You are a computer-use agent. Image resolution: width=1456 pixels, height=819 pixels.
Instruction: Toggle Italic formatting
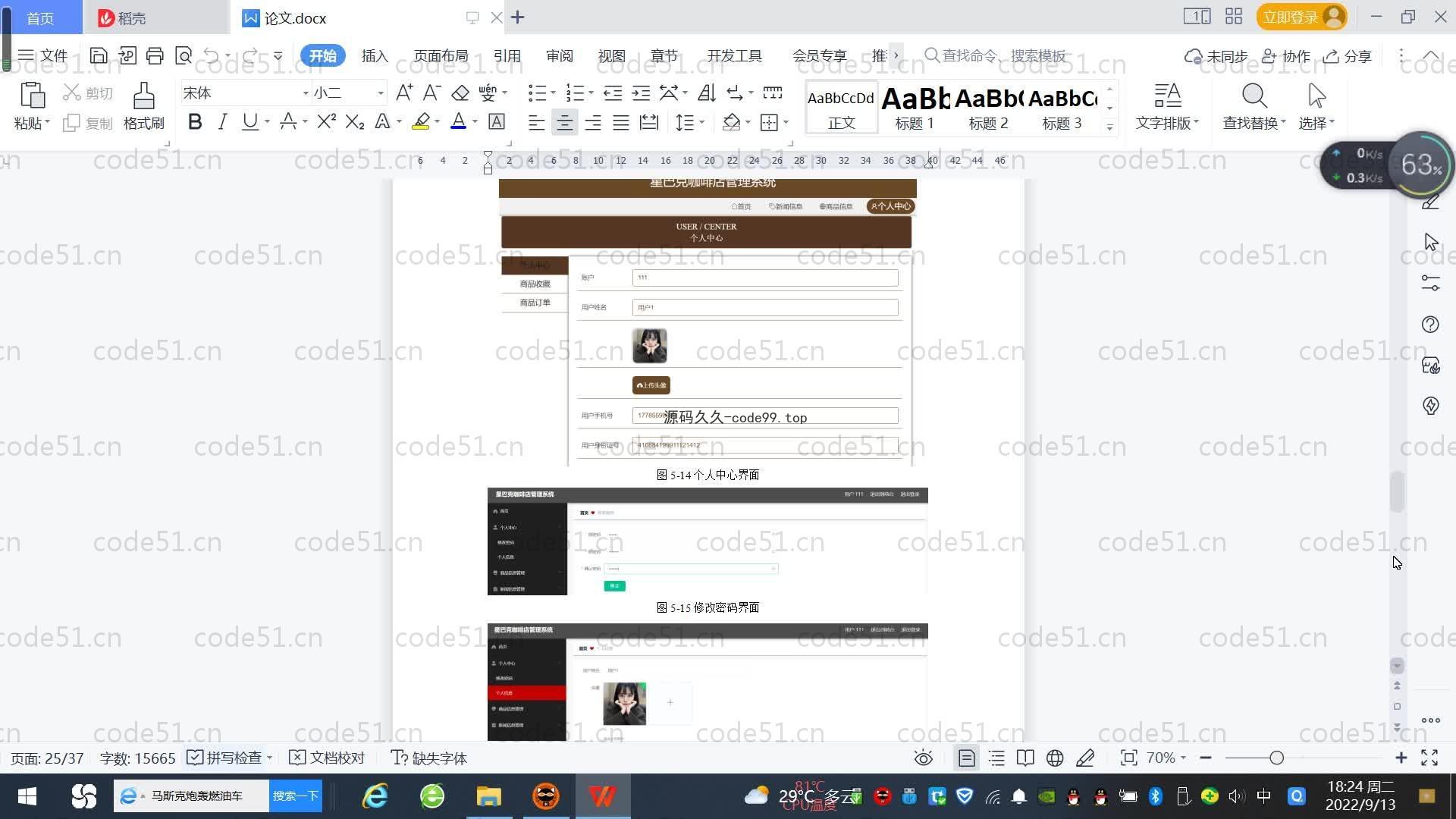(222, 121)
